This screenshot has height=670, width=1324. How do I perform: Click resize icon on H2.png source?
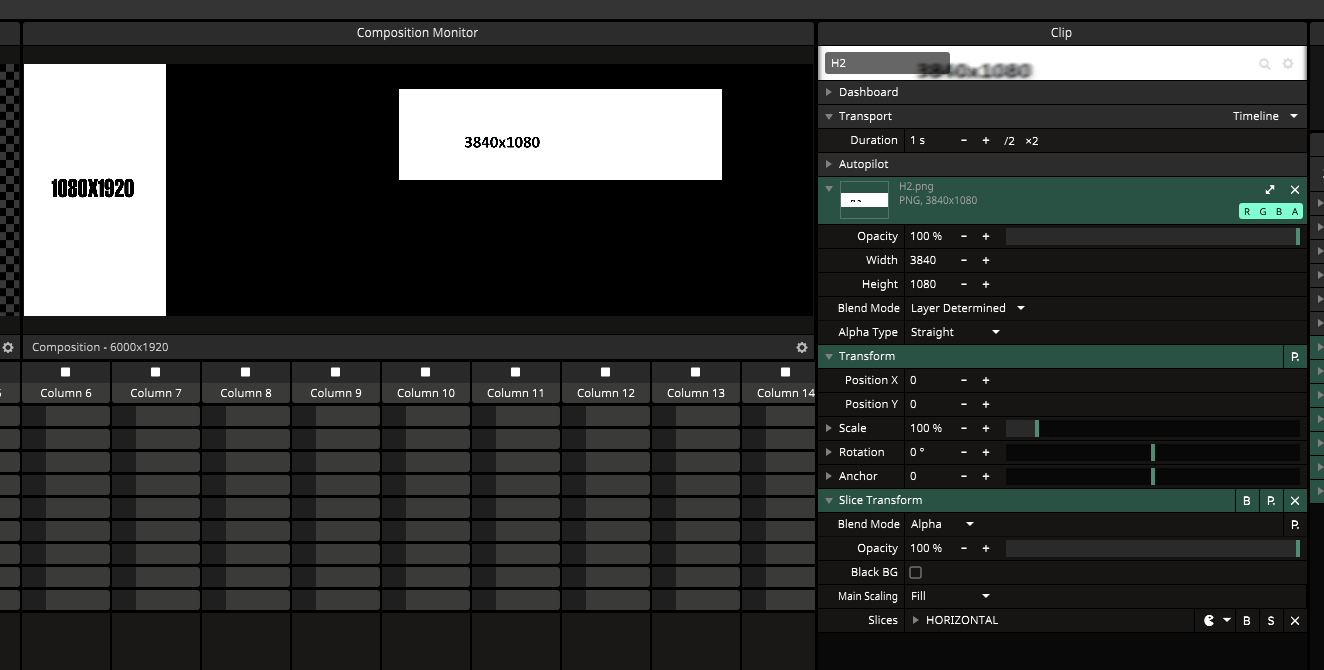1270,190
